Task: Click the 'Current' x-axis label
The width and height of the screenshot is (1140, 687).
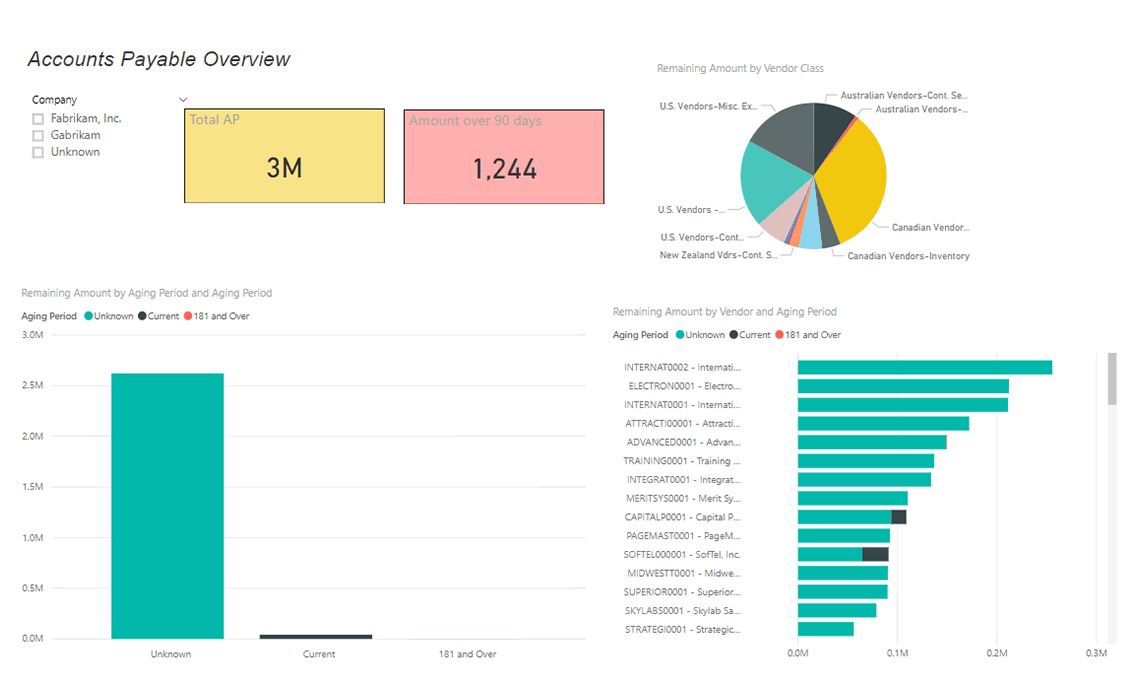Action: tap(318, 654)
